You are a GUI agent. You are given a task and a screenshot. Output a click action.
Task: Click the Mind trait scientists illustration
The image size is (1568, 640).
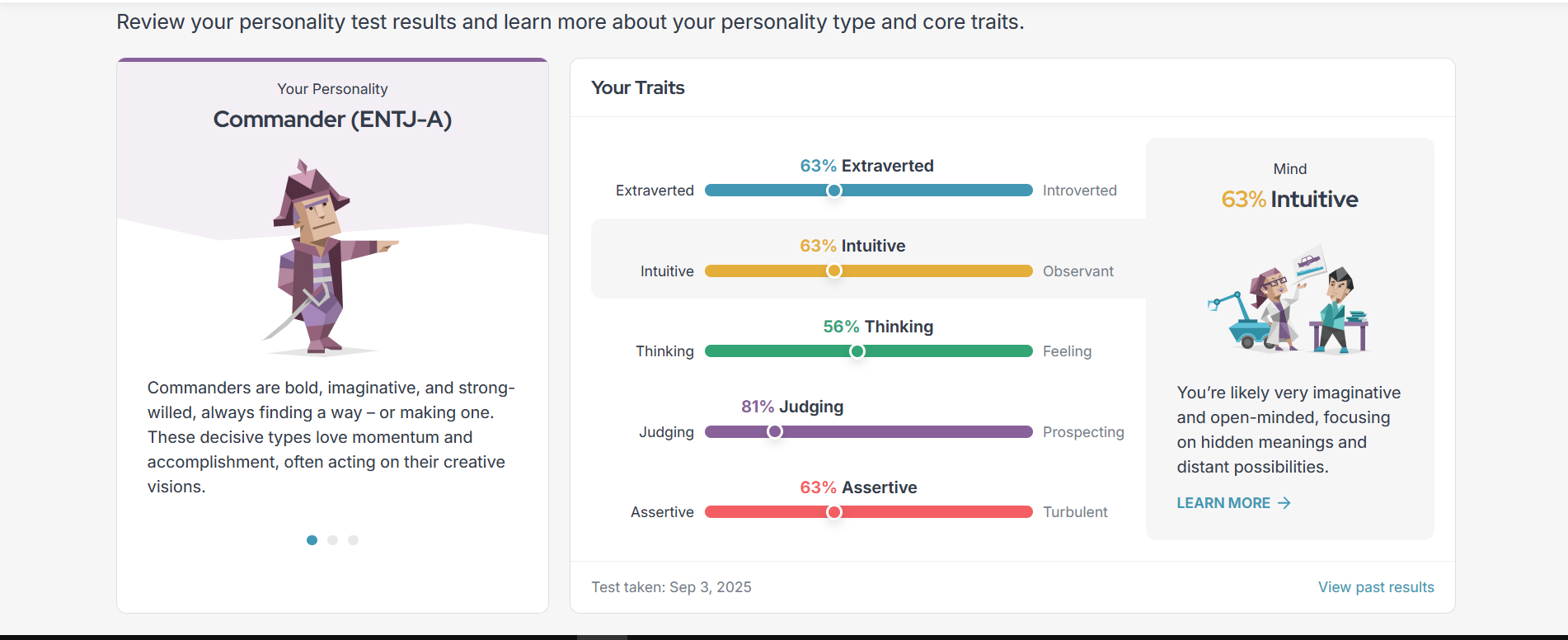pos(1289,300)
